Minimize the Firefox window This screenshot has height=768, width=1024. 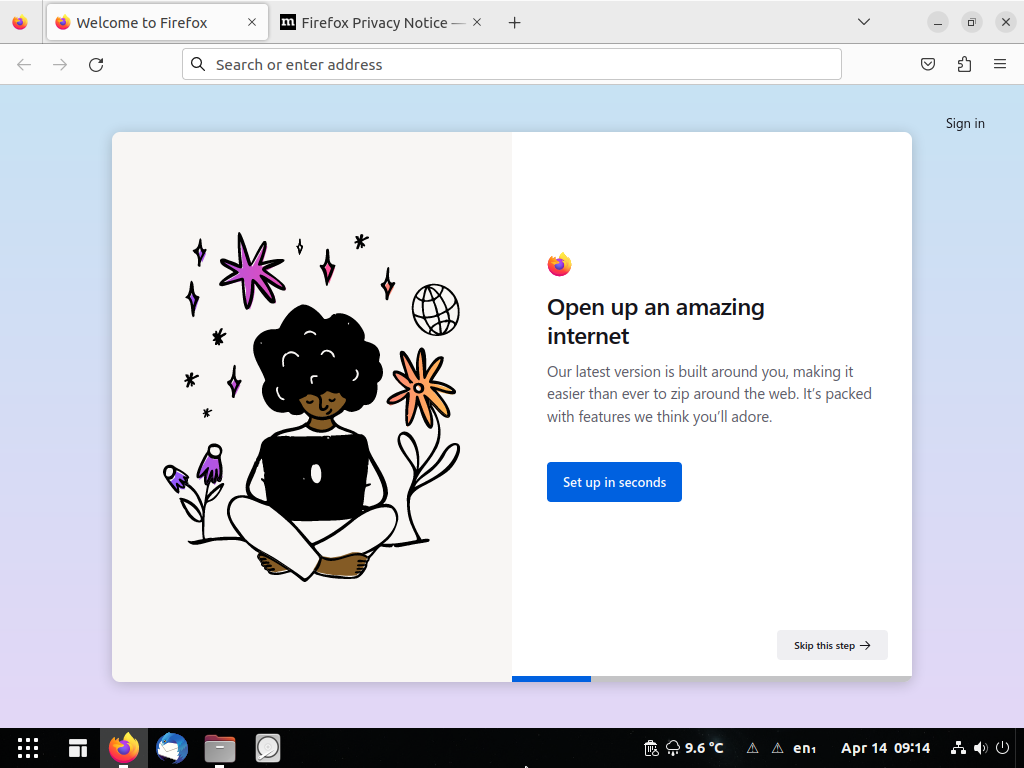pos(938,22)
